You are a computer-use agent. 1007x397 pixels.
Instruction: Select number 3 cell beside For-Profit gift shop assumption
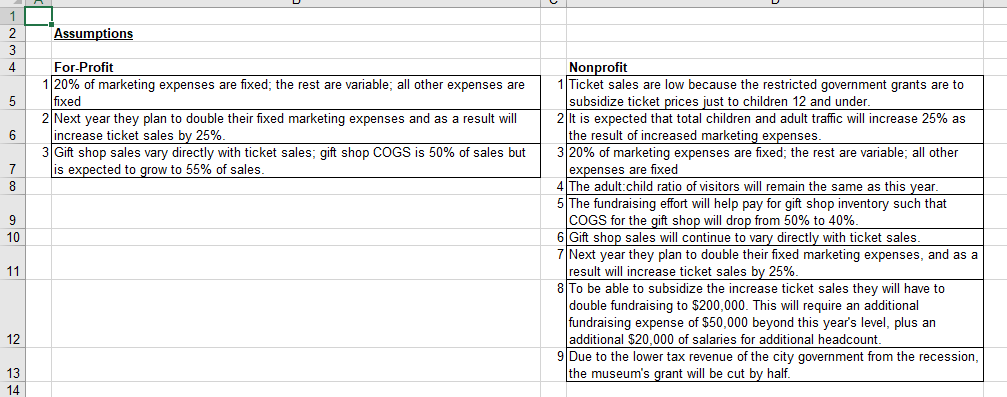pos(38,161)
